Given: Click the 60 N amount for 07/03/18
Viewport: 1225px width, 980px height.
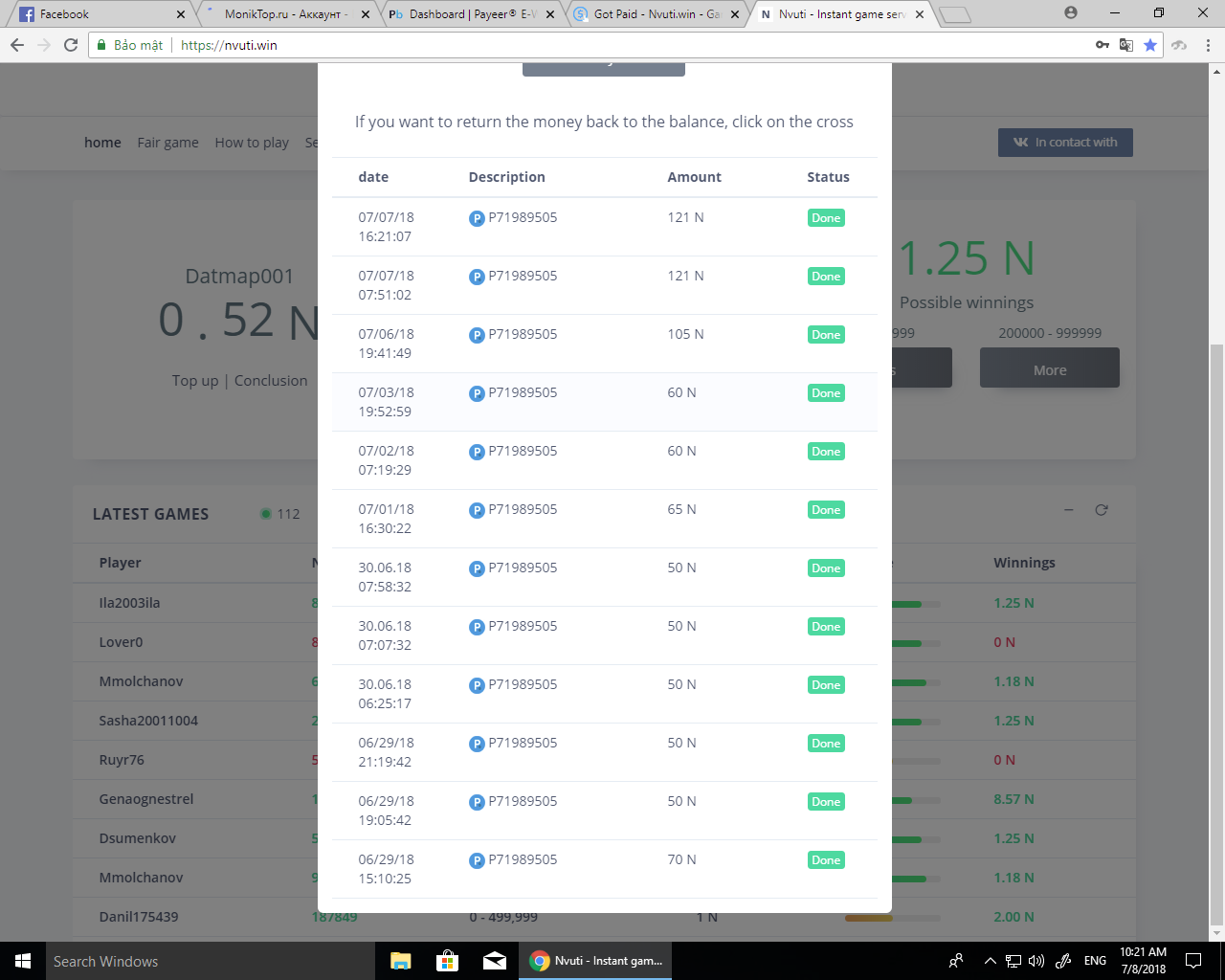Looking at the screenshot, I should pyautogui.click(x=681, y=393).
